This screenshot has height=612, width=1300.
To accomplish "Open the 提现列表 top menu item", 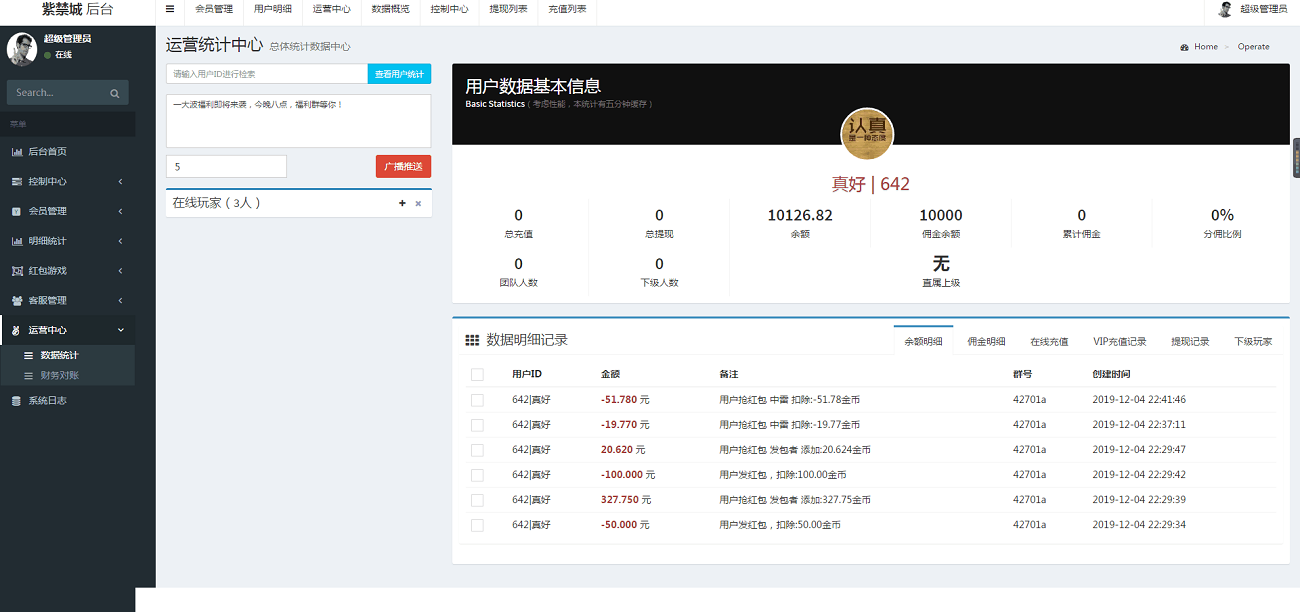I will click(x=508, y=8).
